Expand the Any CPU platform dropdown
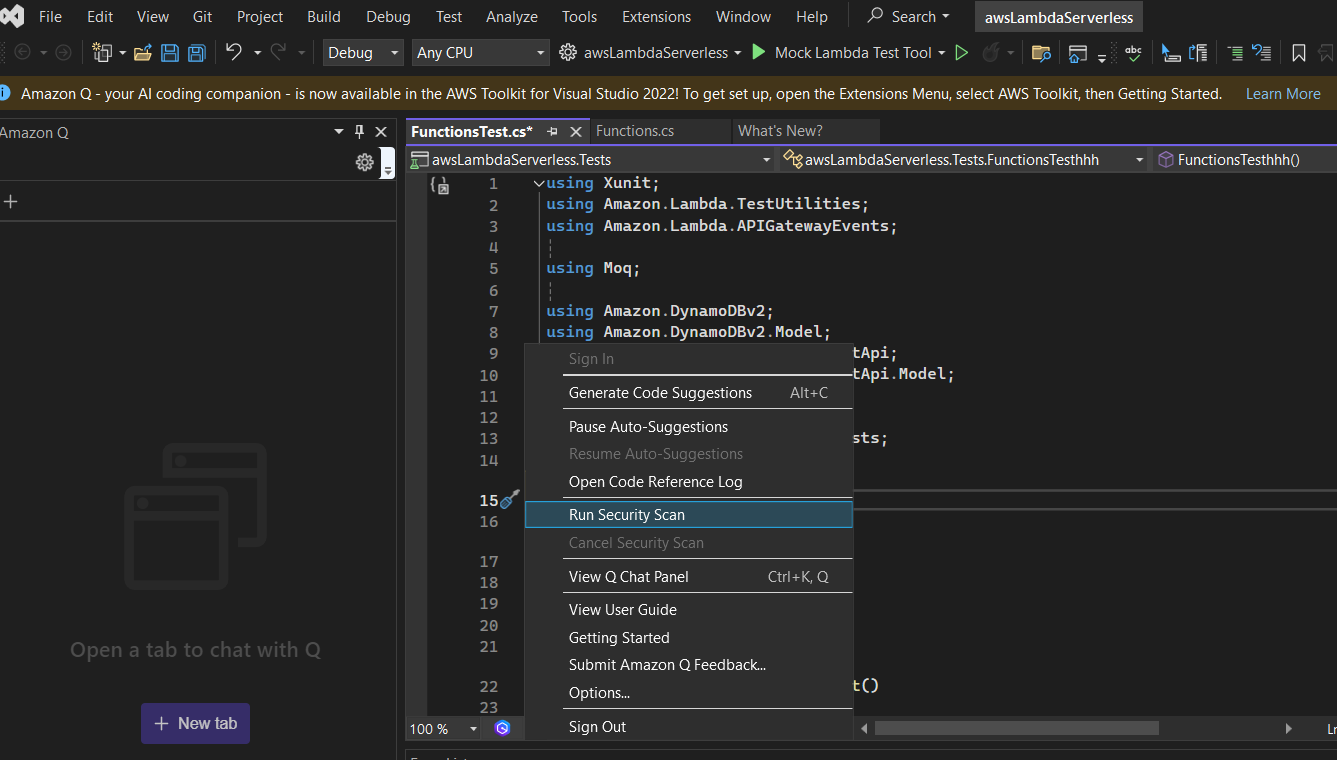The image size is (1337, 760). click(x=480, y=52)
